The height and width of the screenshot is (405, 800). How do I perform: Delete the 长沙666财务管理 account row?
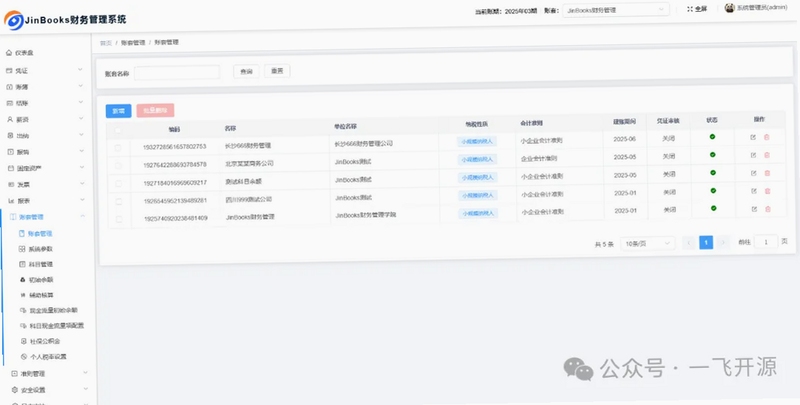(766, 137)
